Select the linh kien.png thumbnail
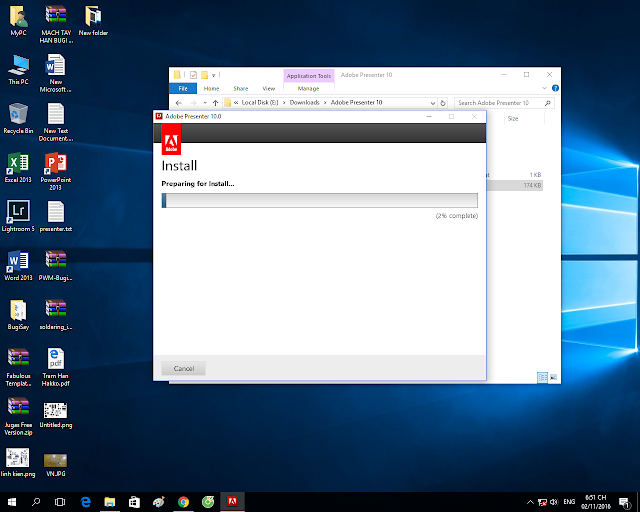This screenshot has width=640, height=512. pos(18,463)
